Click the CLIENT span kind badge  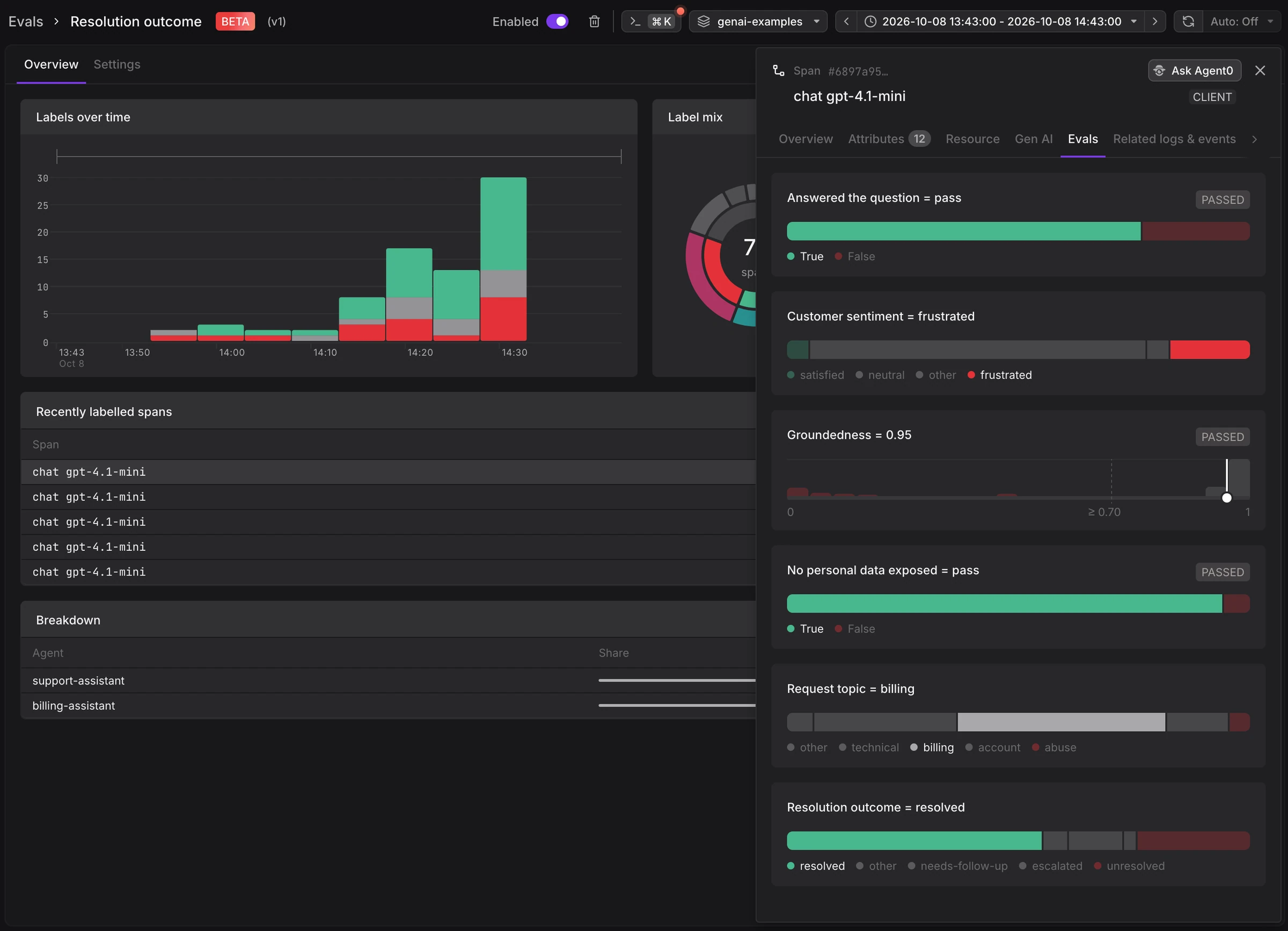tap(1212, 97)
